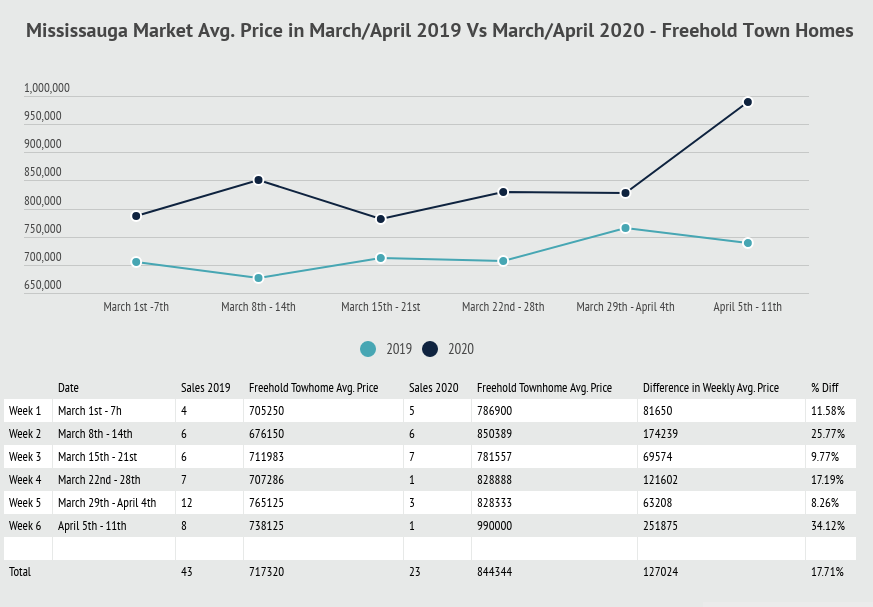Select the 2020 data point for March 1st-7th

pyautogui.click(x=136, y=216)
